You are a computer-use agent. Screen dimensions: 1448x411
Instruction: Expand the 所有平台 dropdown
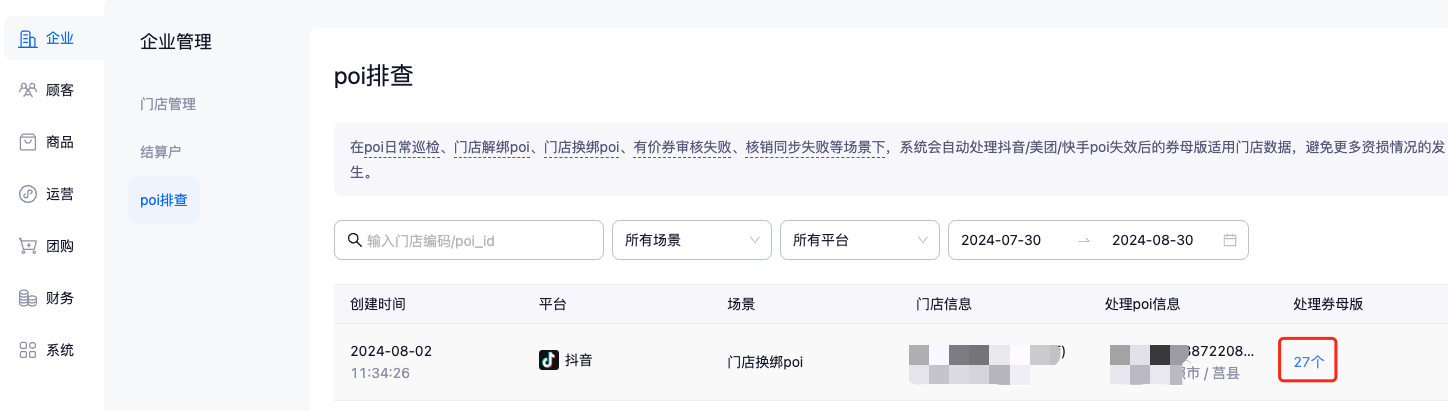point(859,240)
